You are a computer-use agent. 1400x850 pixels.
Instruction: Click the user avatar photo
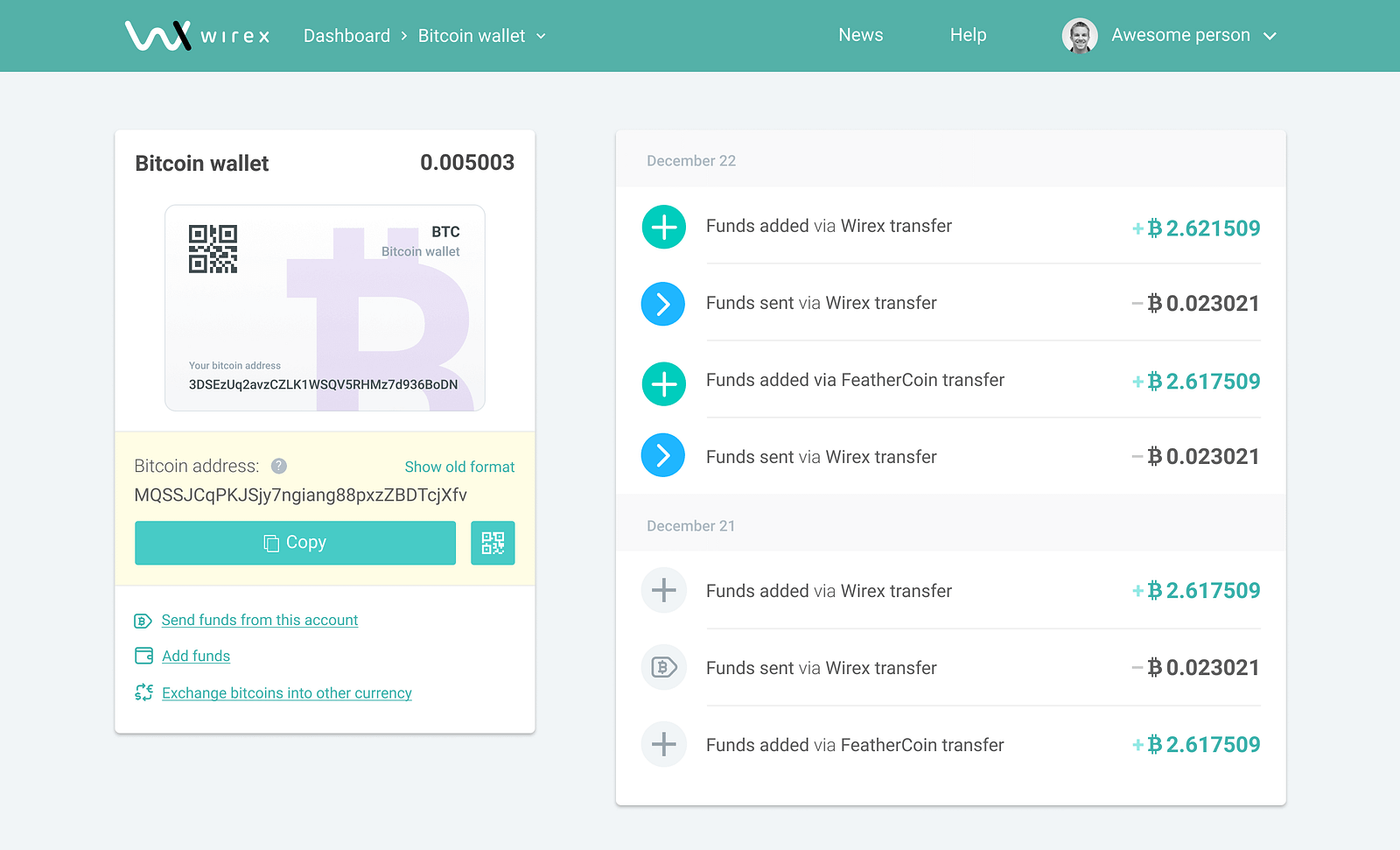[x=1080, y=36]
